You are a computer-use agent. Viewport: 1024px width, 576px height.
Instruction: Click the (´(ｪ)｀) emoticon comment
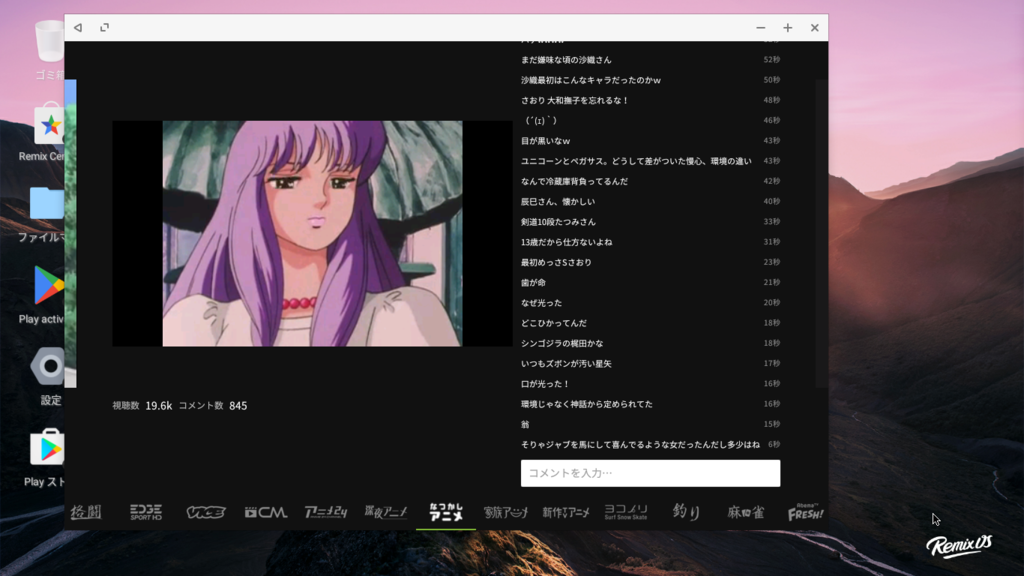541,120
